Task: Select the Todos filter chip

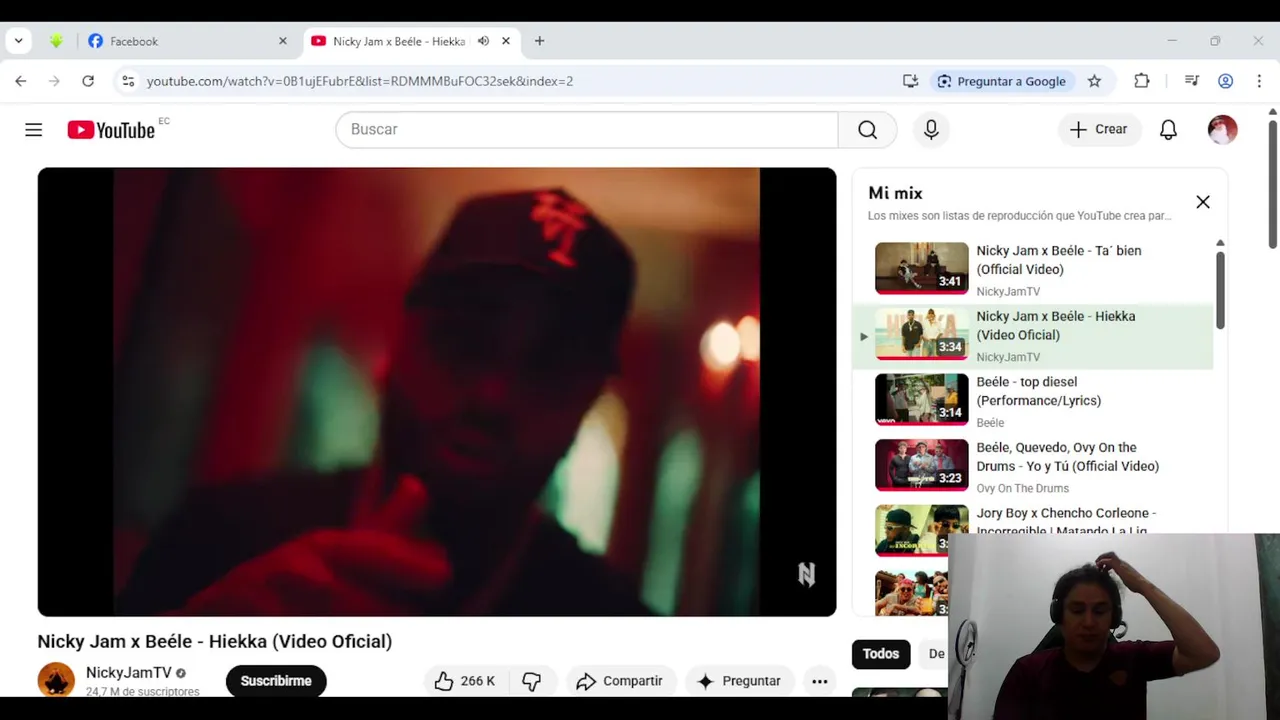Action: pos(881,654)
